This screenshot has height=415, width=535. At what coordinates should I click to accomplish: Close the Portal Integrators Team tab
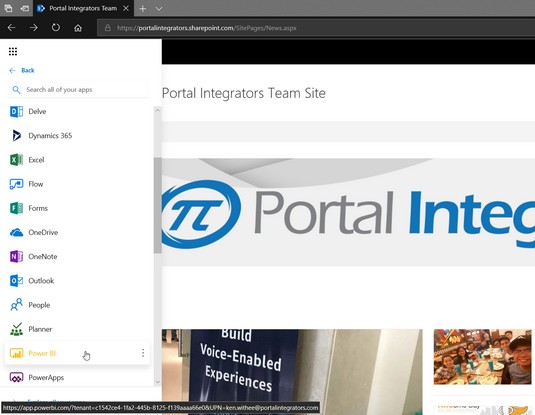(126, 8)
